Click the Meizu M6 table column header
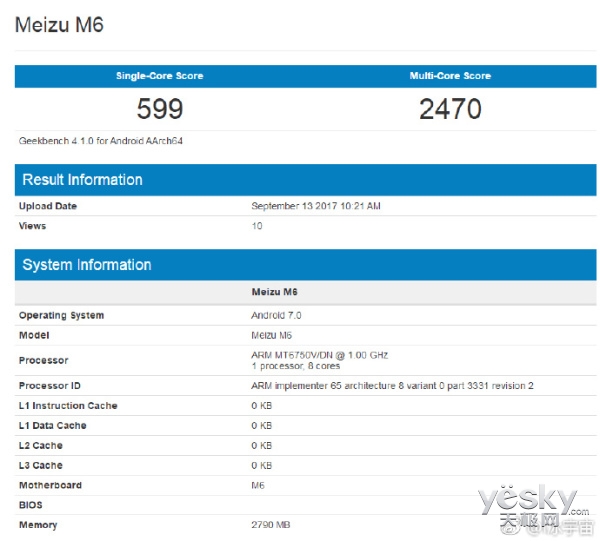 (274, 292)
